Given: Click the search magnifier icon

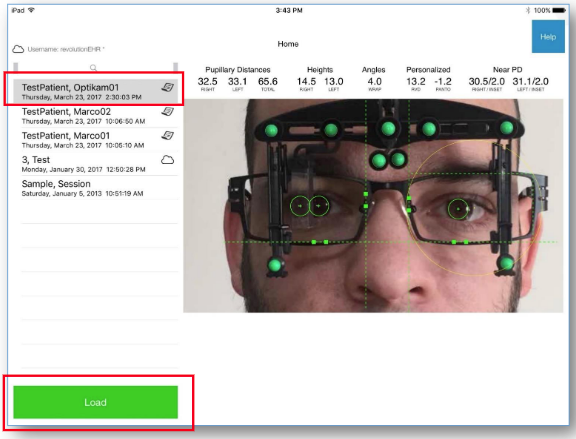Looking at the screenshot, I should [93, 68].
